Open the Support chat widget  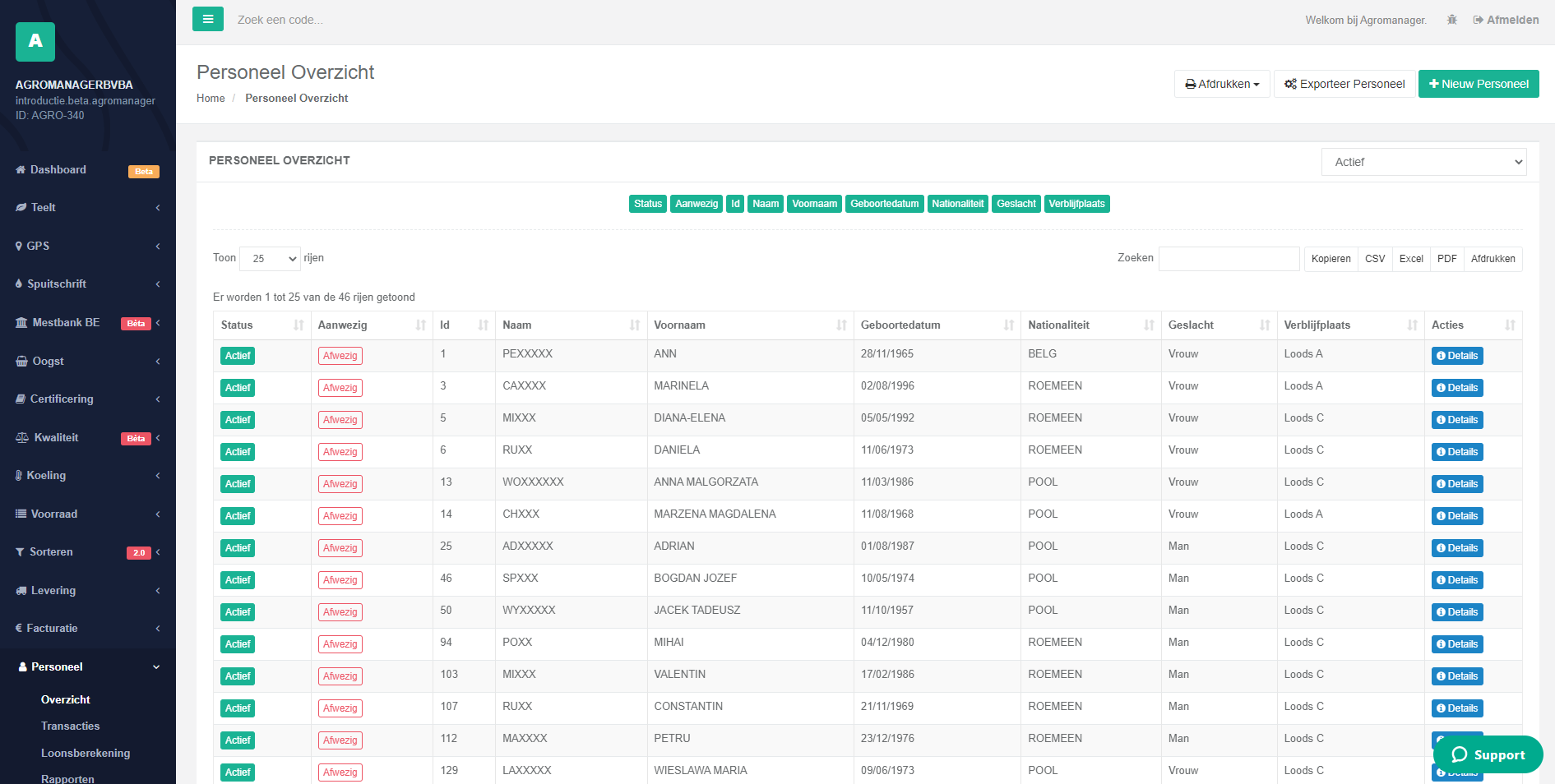point(1488,754)
